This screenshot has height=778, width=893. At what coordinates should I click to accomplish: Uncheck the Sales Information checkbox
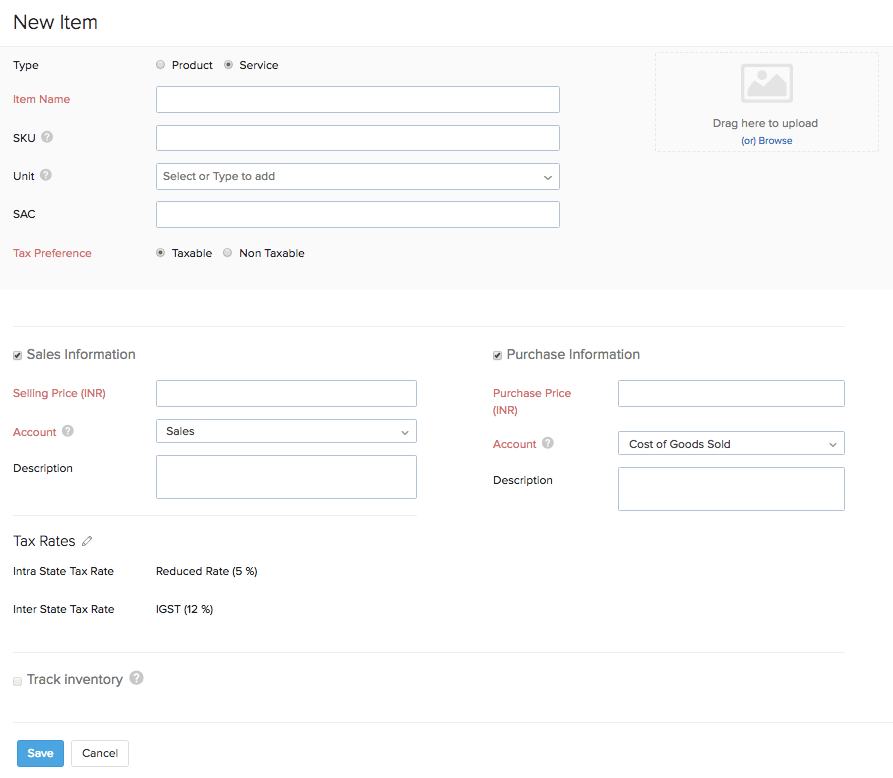click(18, 355)
